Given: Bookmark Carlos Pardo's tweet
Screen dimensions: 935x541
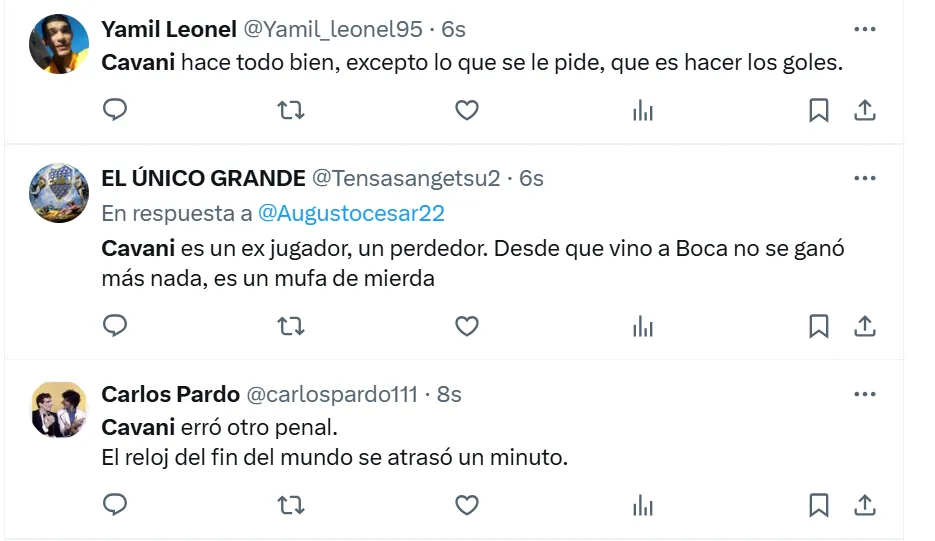Looking at the screenshot, I should click(x=818, y=505).
